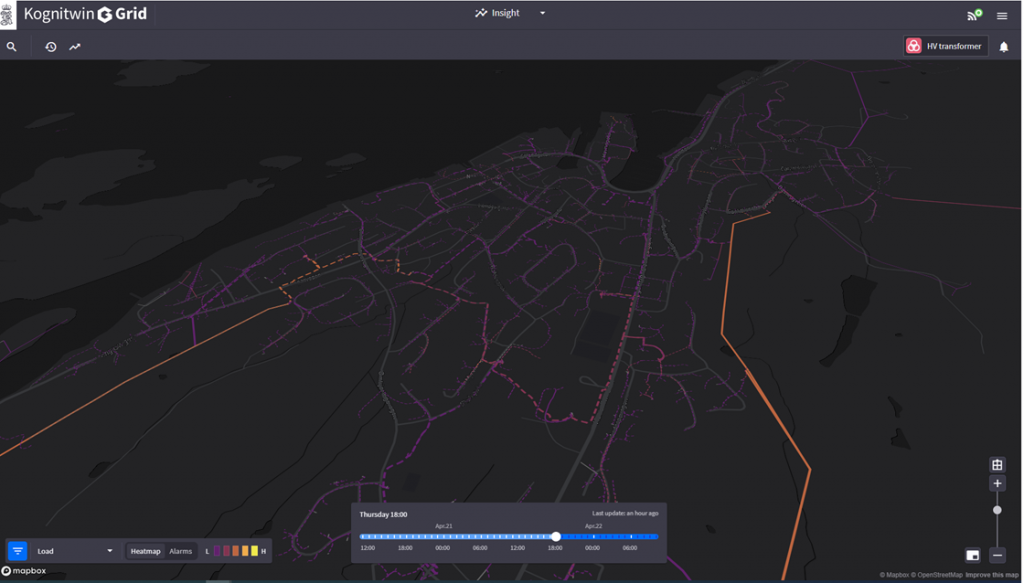Screen dimensions: 1024x583
Task: Click the map zoom in plus button
Action: (x=997, y=484)
